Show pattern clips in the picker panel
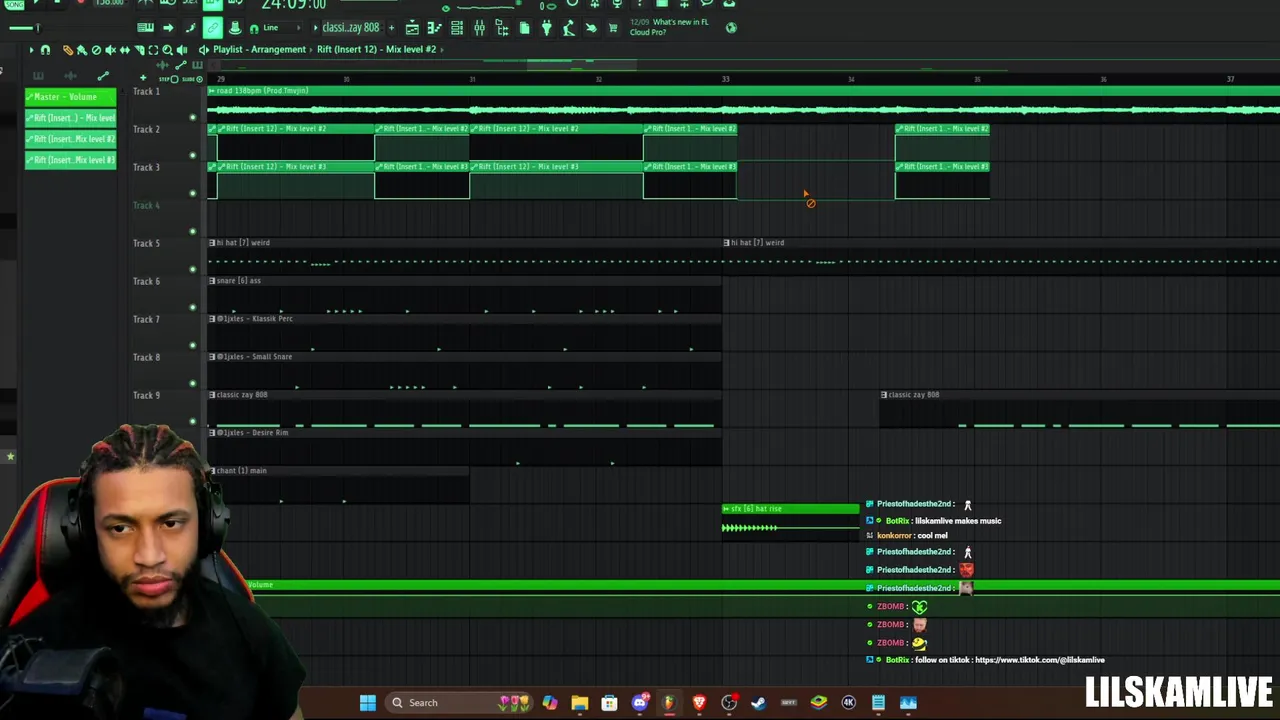 coord(38,76)
